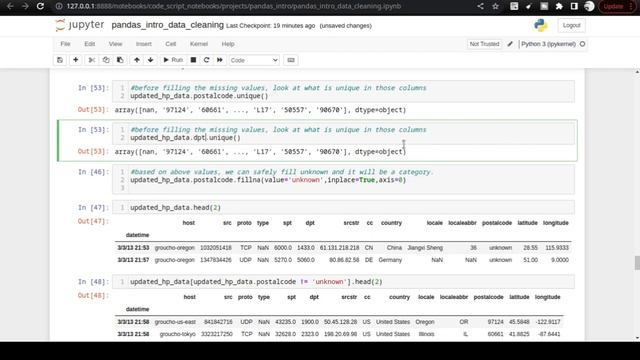Go back in the browser
The width and height of the screenshot is (640, 360).
tap(11, 6)
